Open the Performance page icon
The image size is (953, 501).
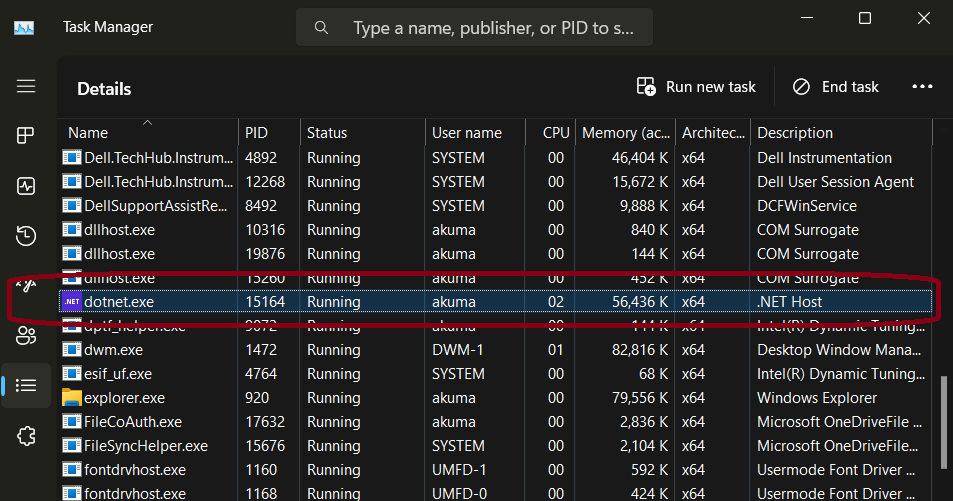[26, 186]
